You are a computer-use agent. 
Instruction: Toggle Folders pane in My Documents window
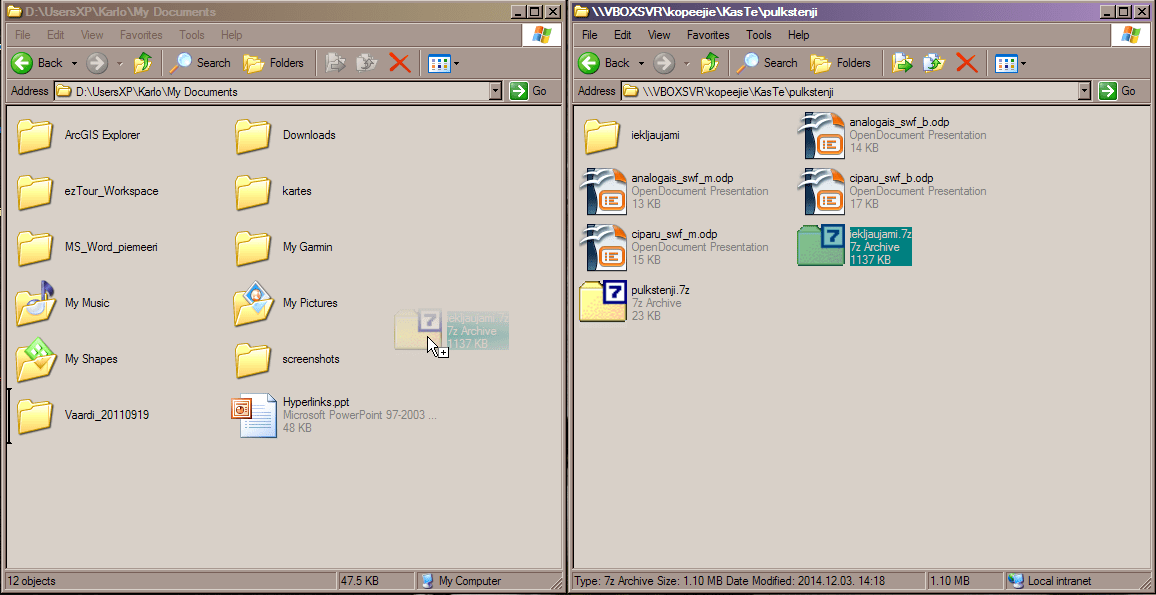click(x=274, y=63)
